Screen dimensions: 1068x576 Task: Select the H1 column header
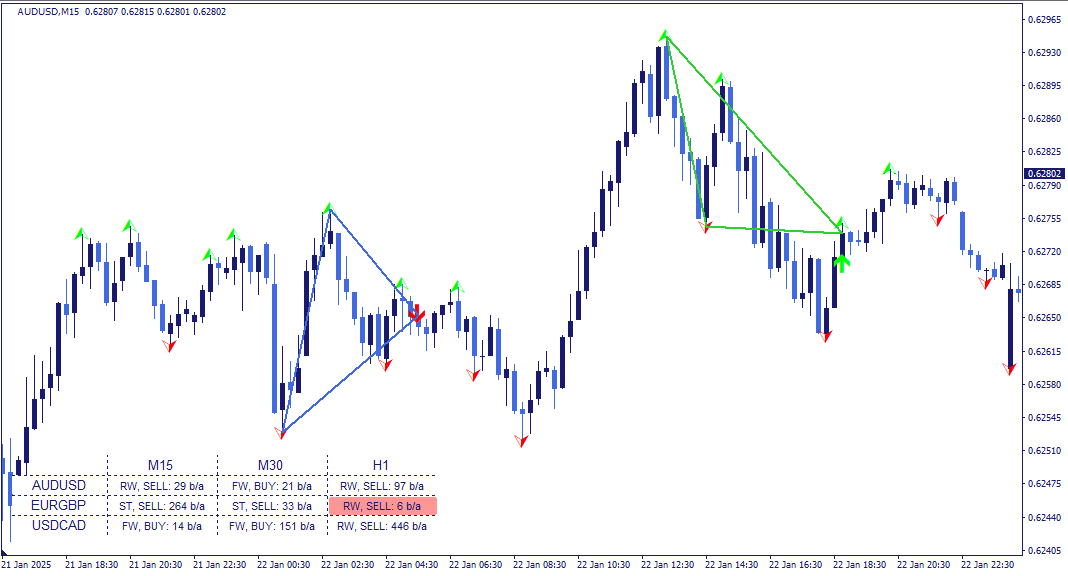point(381,465)
